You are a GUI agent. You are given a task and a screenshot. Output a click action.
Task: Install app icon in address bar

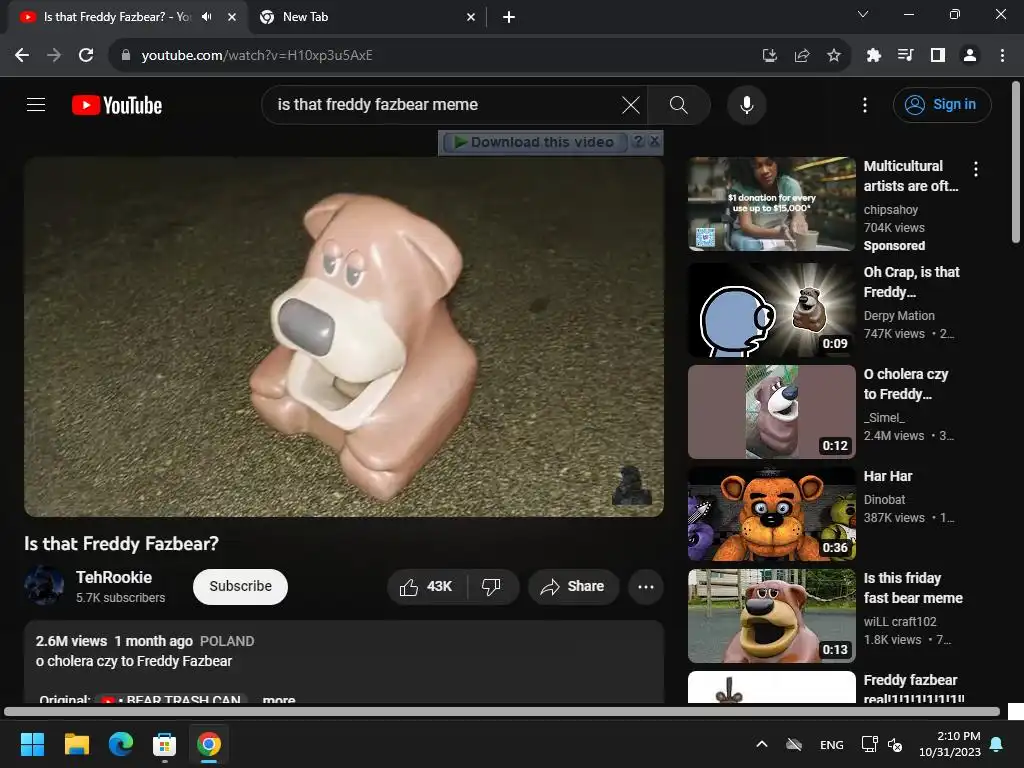pos(770,56)
